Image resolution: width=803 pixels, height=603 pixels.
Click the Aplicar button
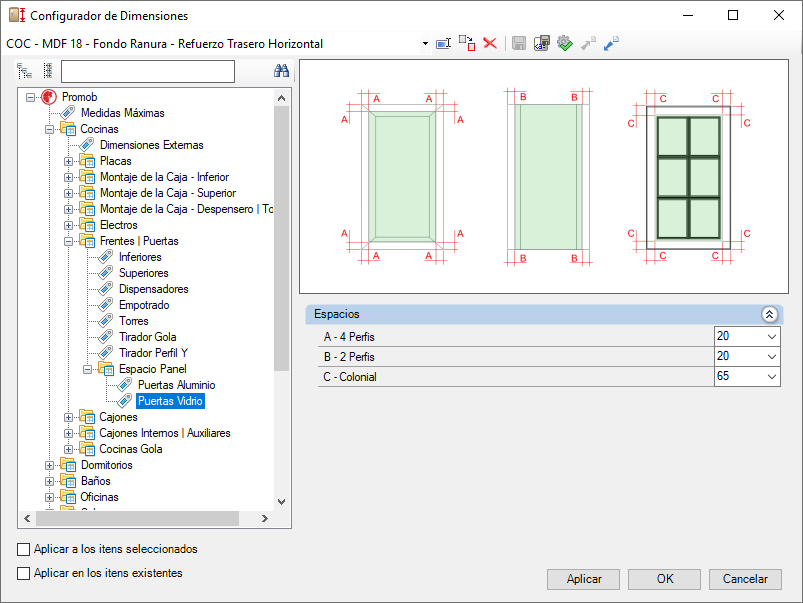pos(583,579)
